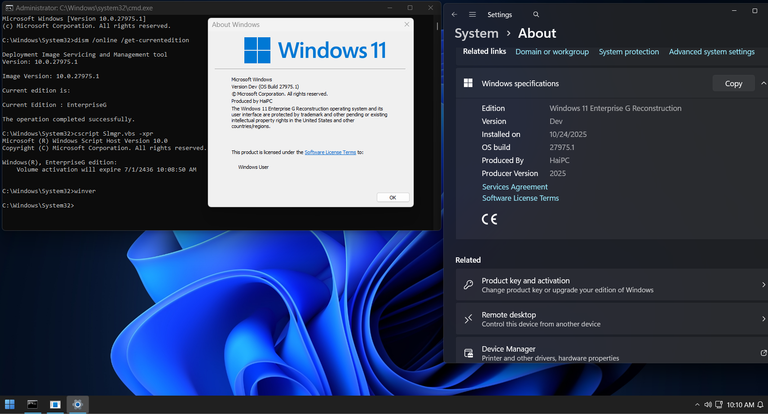The height and width of the screenshot is (414, 768).
Task: Click the 'Image Version: 10.0.27975.1' line
Action: 50,76
